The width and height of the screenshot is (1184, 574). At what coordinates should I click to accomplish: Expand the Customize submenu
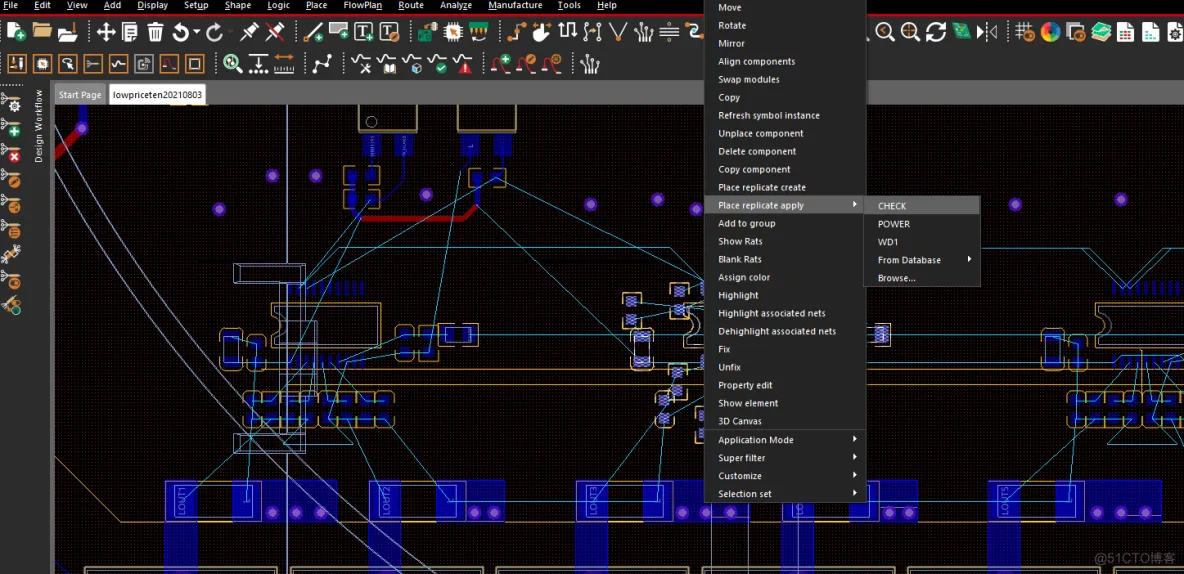(x=785, y=476)
